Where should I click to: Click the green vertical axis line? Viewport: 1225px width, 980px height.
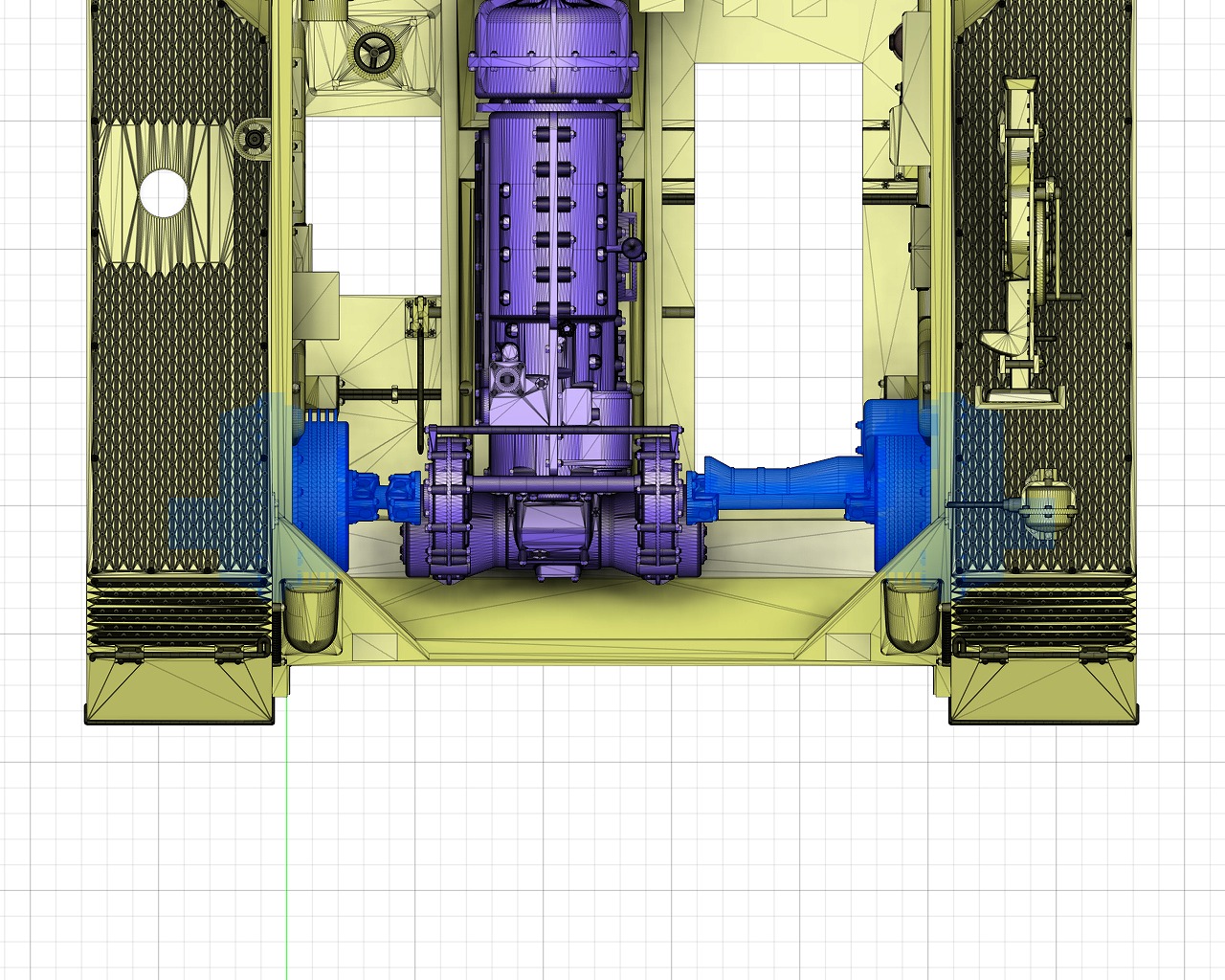point(286,842)
